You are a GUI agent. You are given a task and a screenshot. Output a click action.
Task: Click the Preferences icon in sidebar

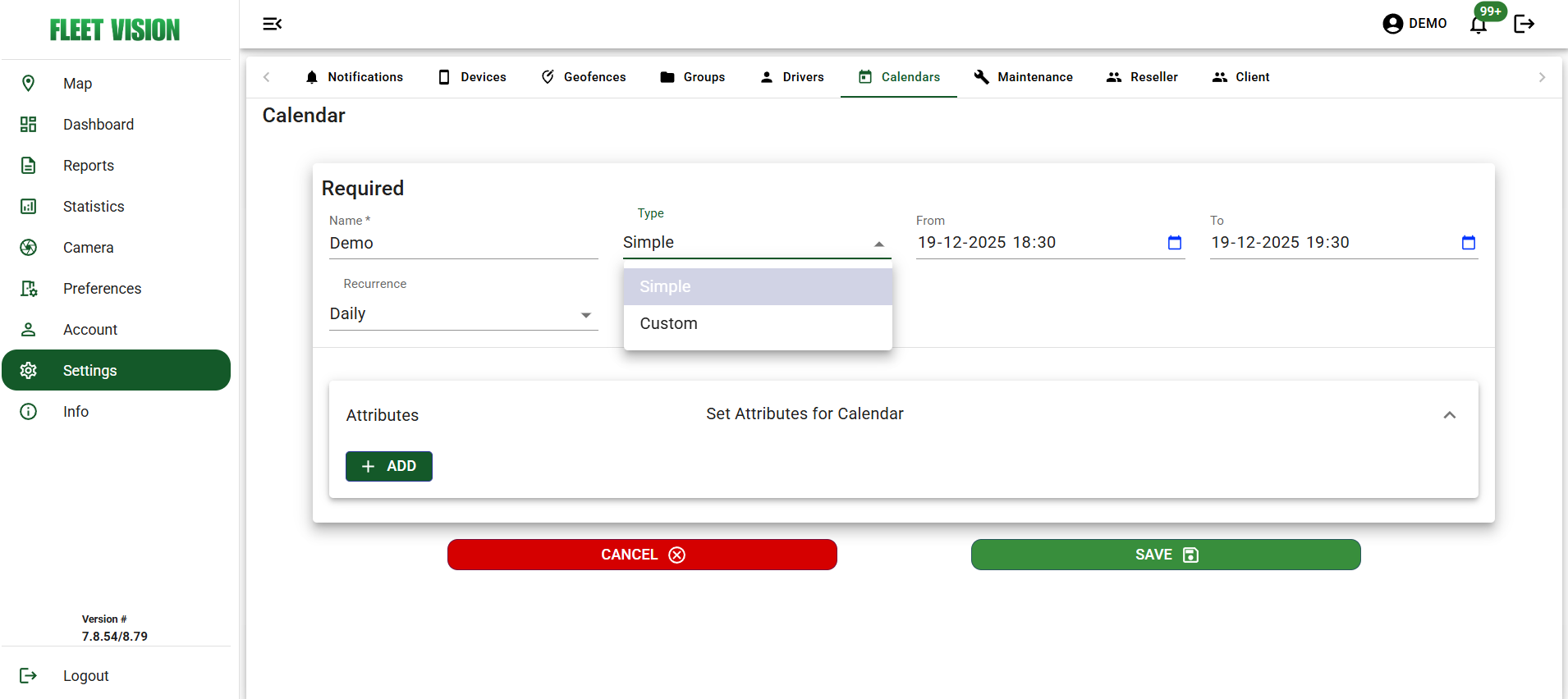pos(28,288)
